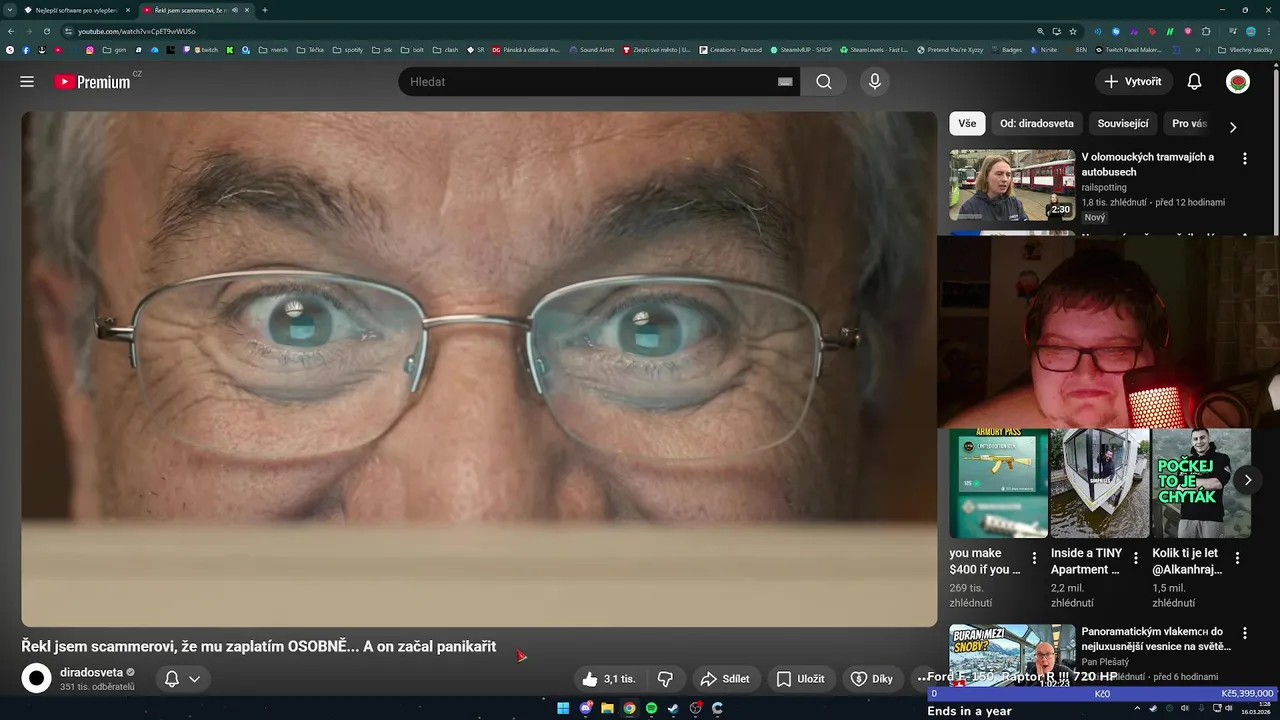Click the search magnifier button
1280x720 pixels.
pyautogui.click(x=823, y=82)
